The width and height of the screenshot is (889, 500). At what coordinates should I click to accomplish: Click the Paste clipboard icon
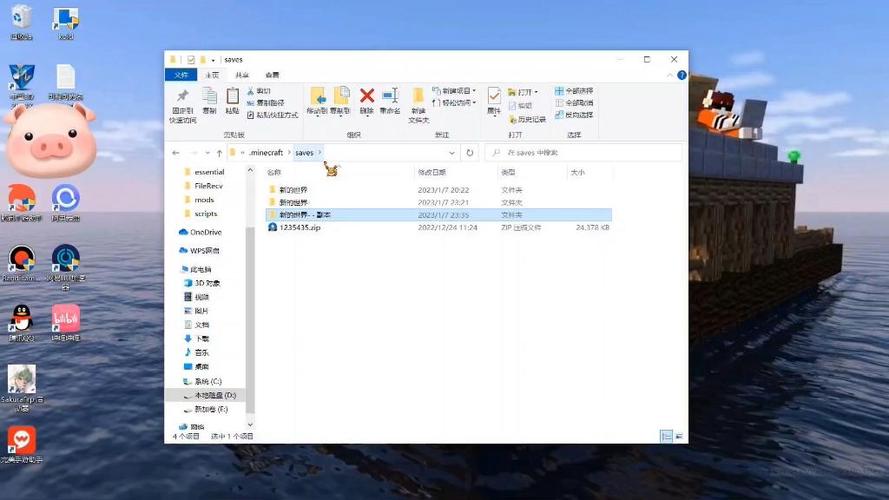(x=232, y=101)
